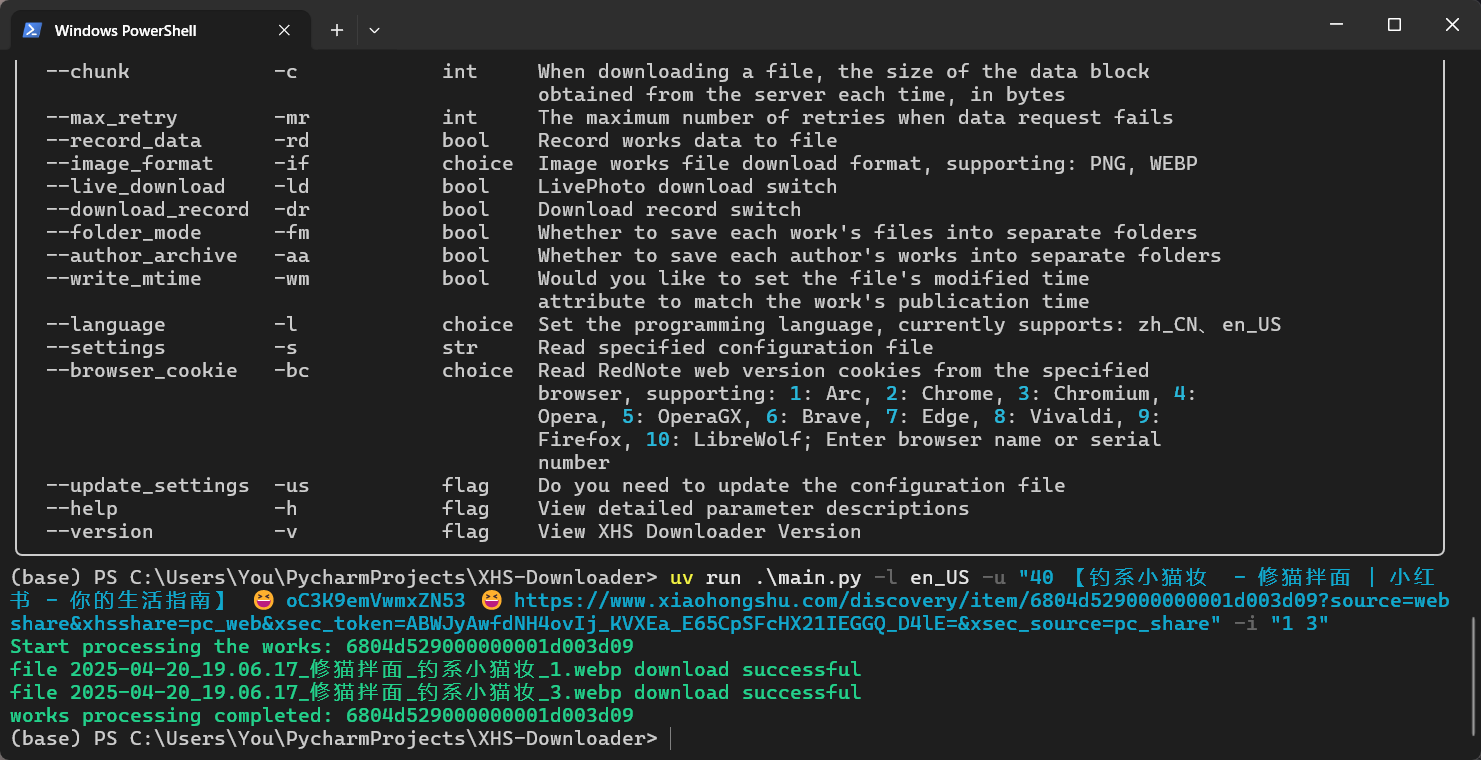
Task: Minimize the terminal window
Action: (1336, 25)
